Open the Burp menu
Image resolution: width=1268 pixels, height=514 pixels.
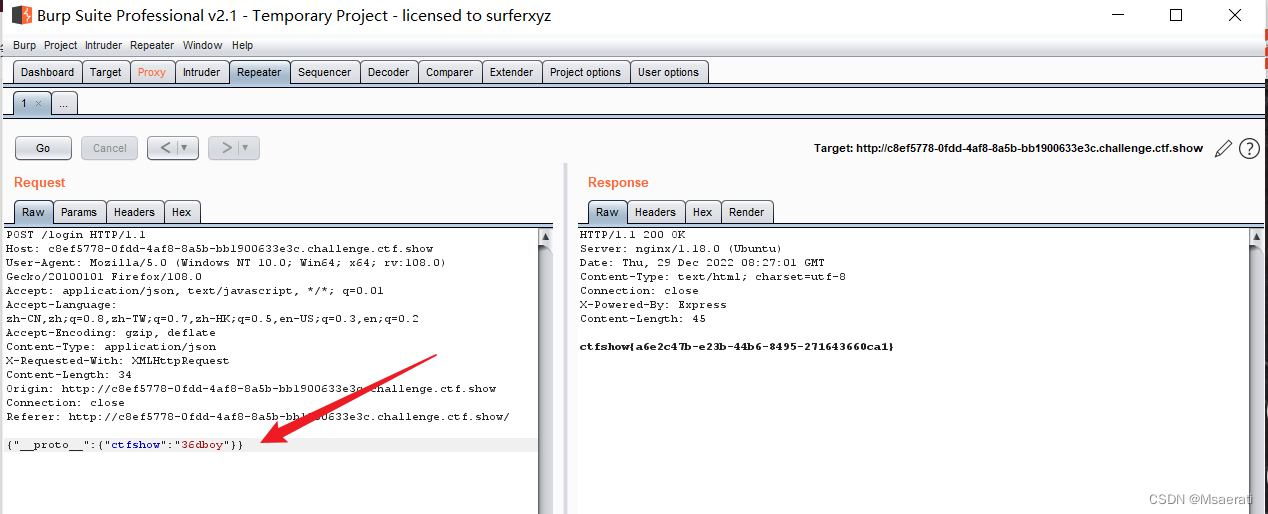[x=24, y=45]
